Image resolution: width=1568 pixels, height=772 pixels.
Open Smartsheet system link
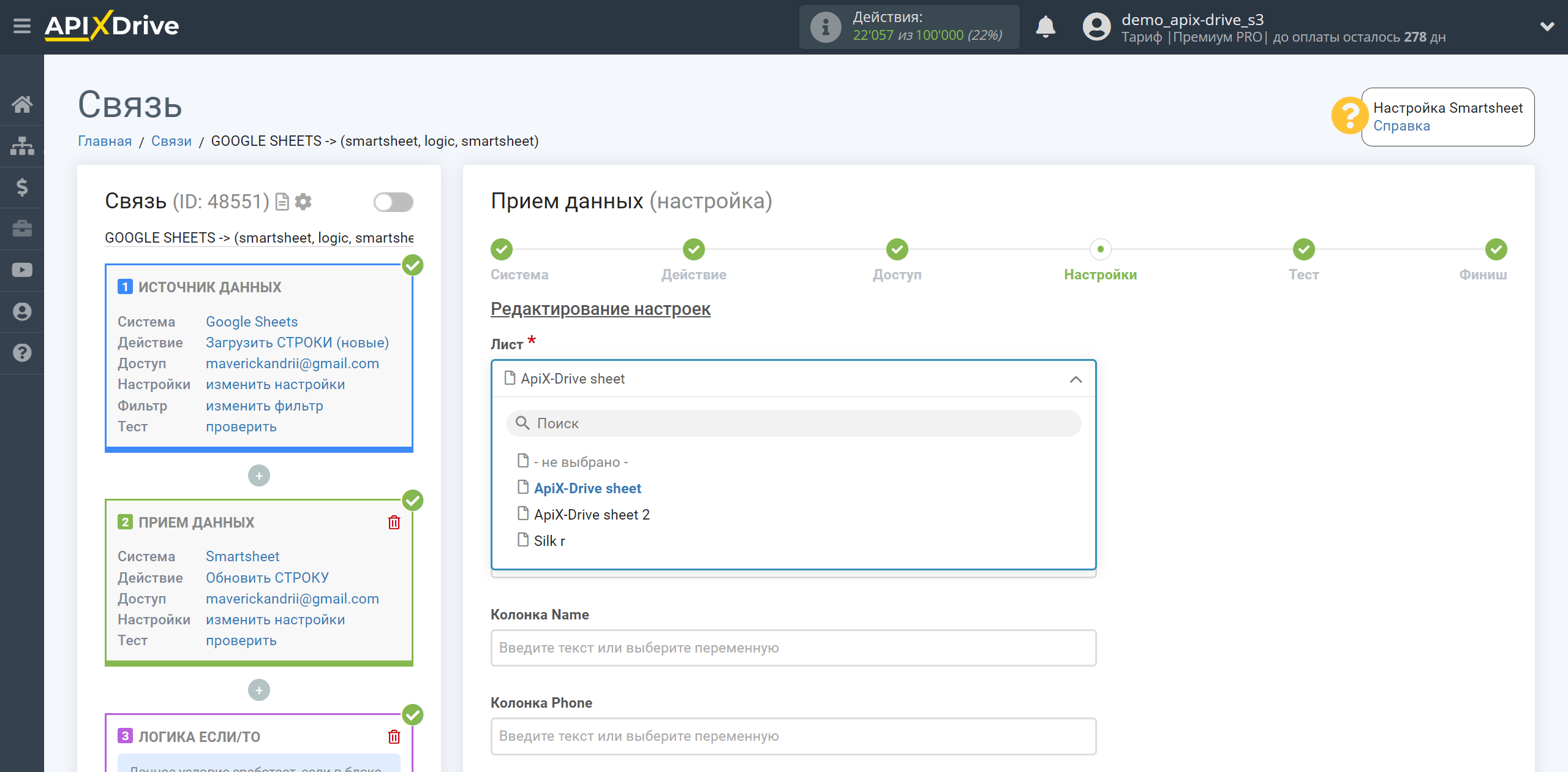243,556
